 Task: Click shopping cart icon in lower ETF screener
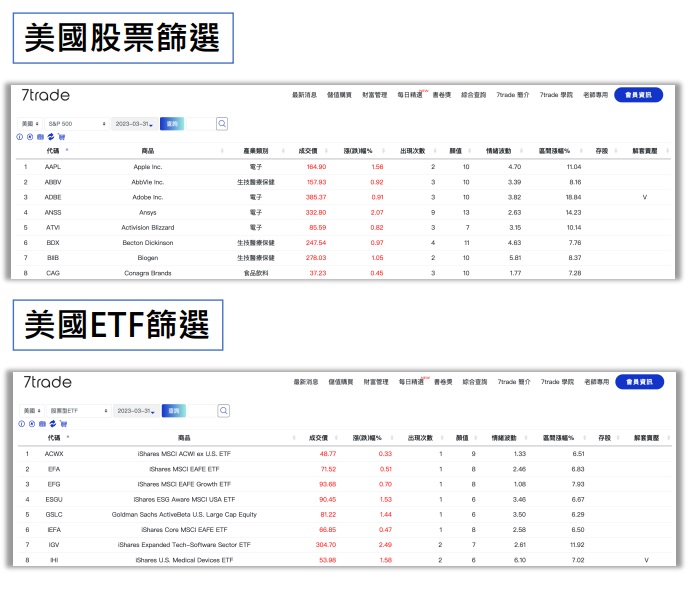(63, 424)
